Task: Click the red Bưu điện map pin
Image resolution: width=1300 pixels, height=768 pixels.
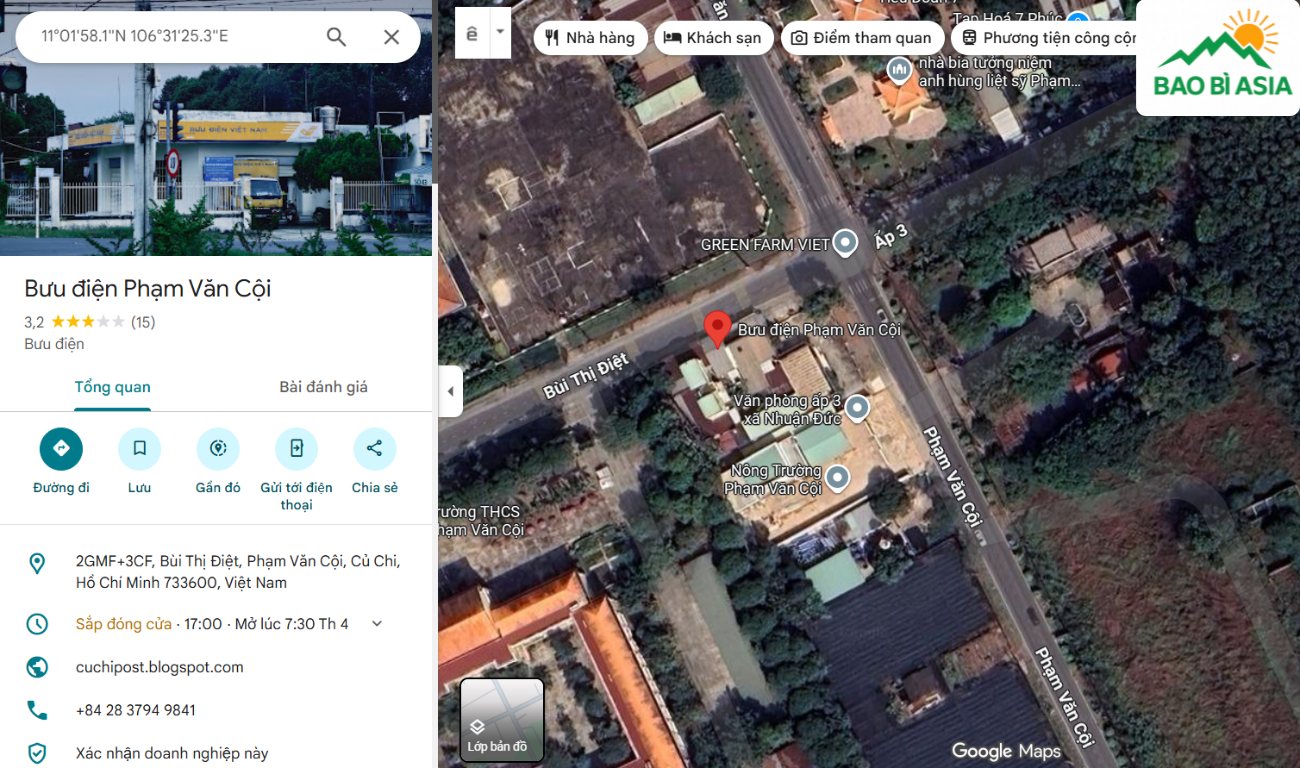Action: (x=717, y=328)
